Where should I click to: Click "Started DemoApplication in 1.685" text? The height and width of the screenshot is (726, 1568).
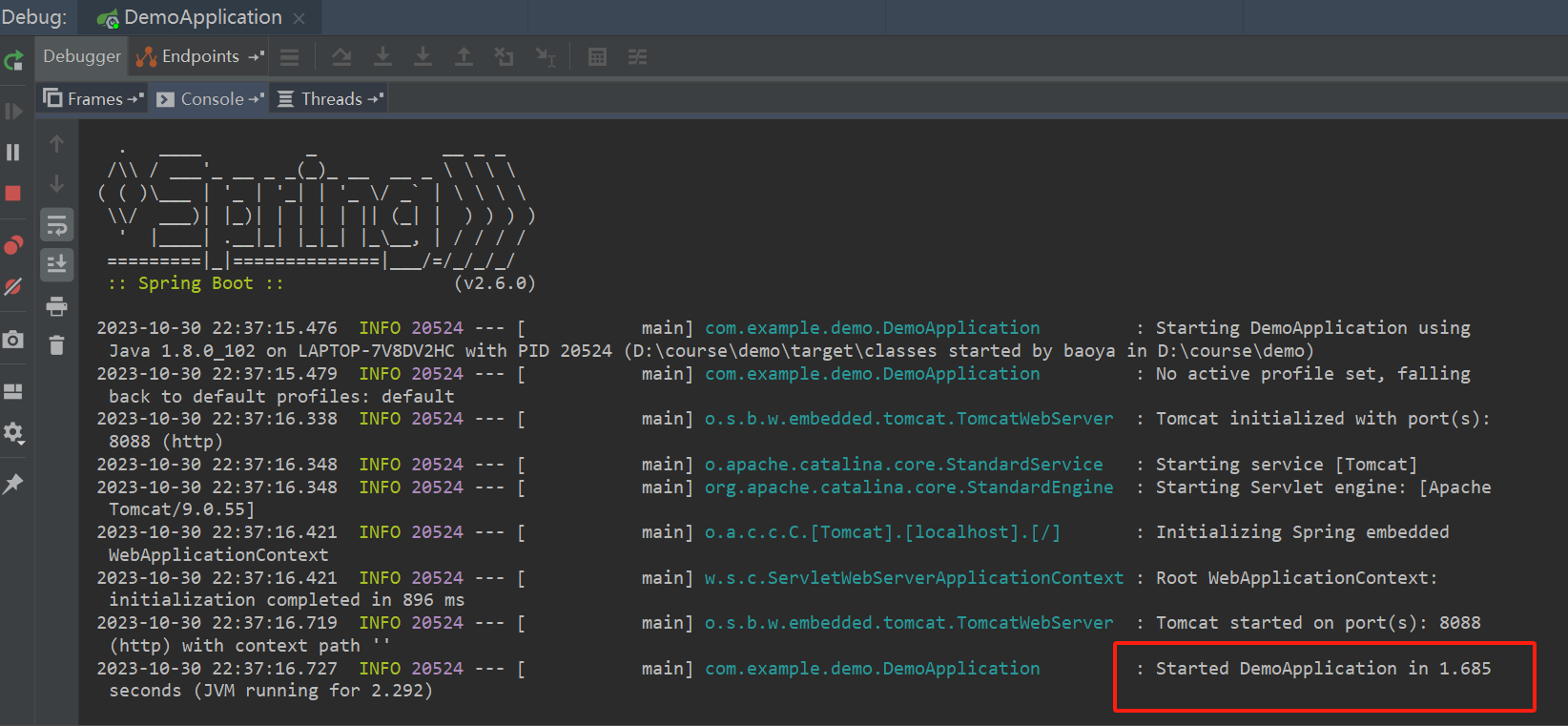1323,669
